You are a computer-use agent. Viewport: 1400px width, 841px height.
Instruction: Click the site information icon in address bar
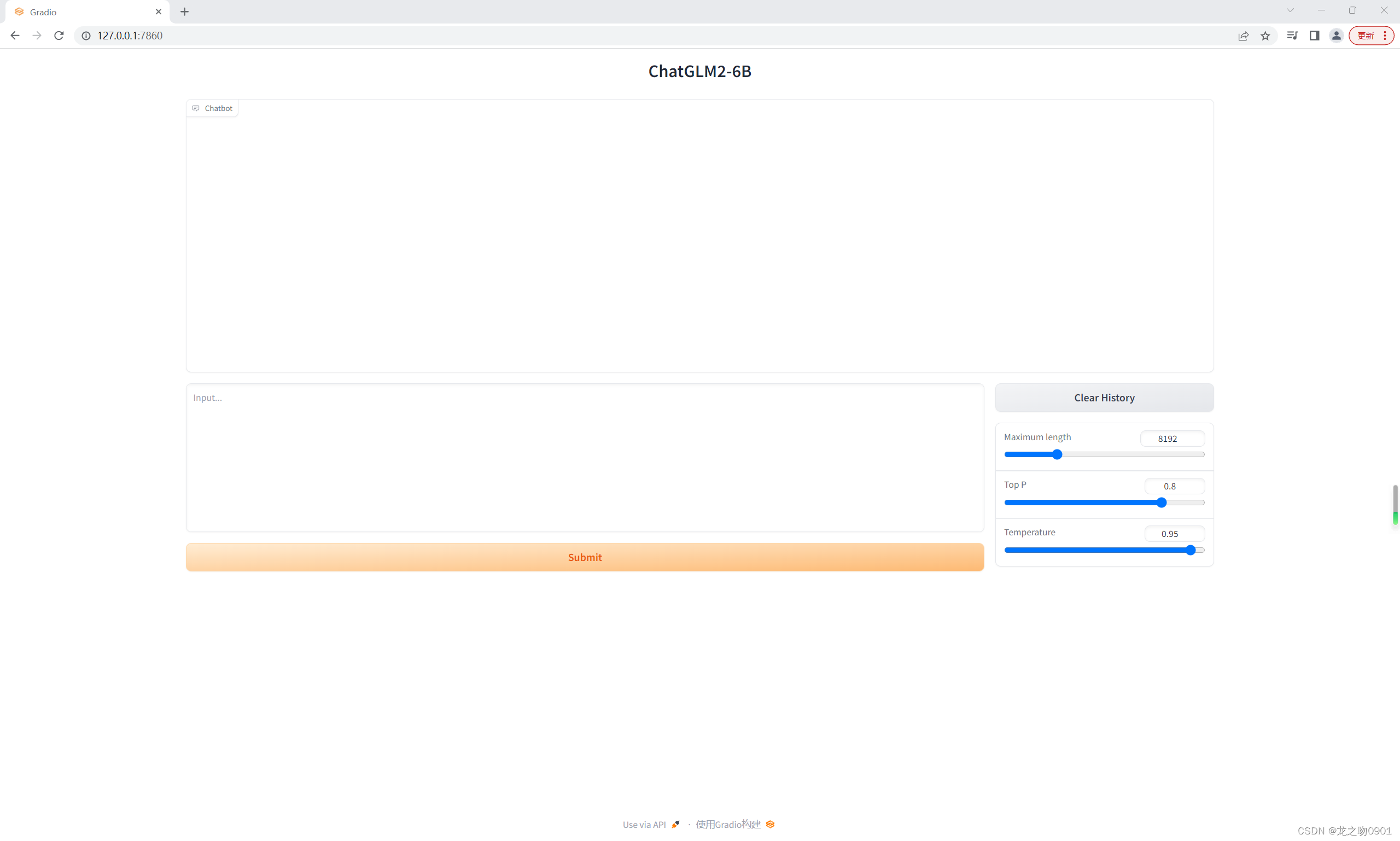tap(86, 36)
